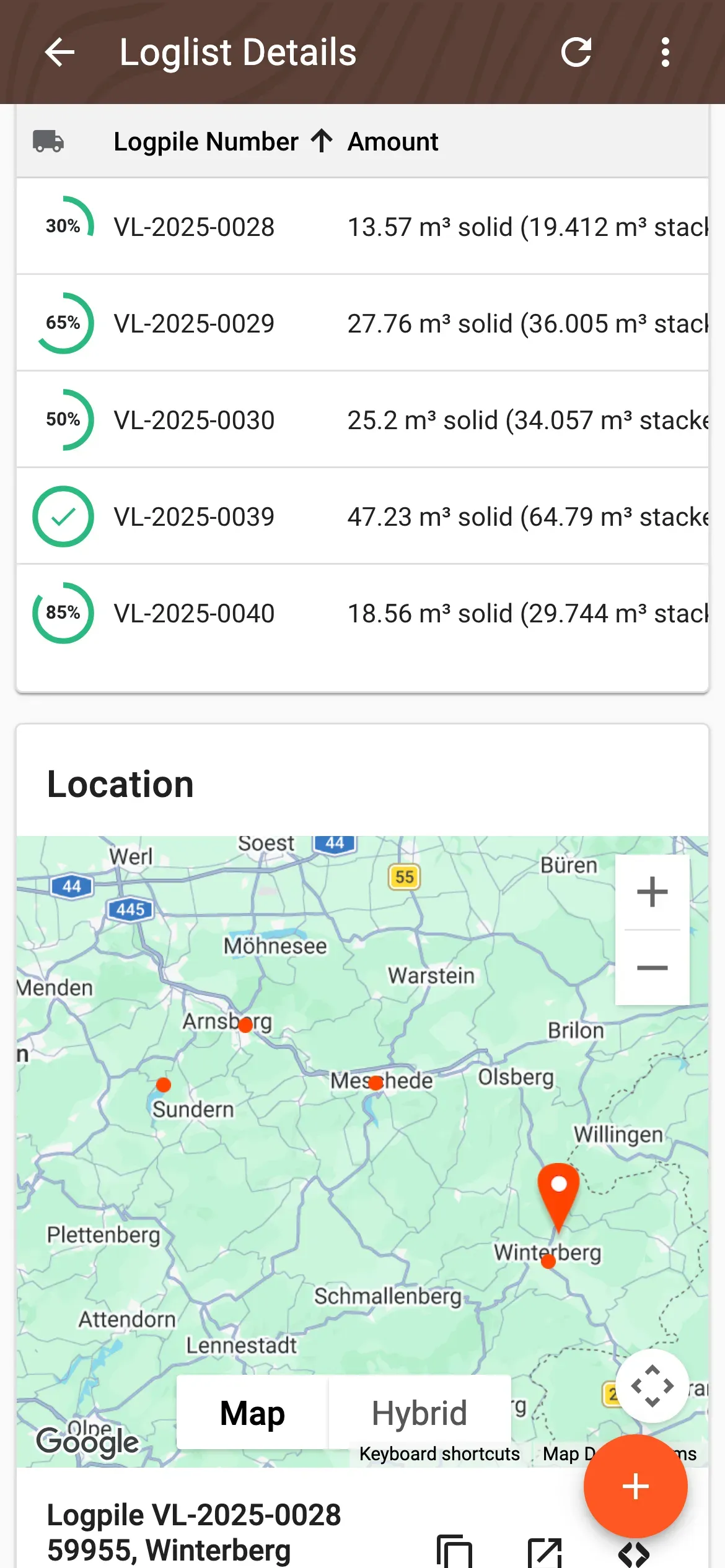
Task: Click the orange dot marker at Arnsberg
Action: (x=245, y=1026)
